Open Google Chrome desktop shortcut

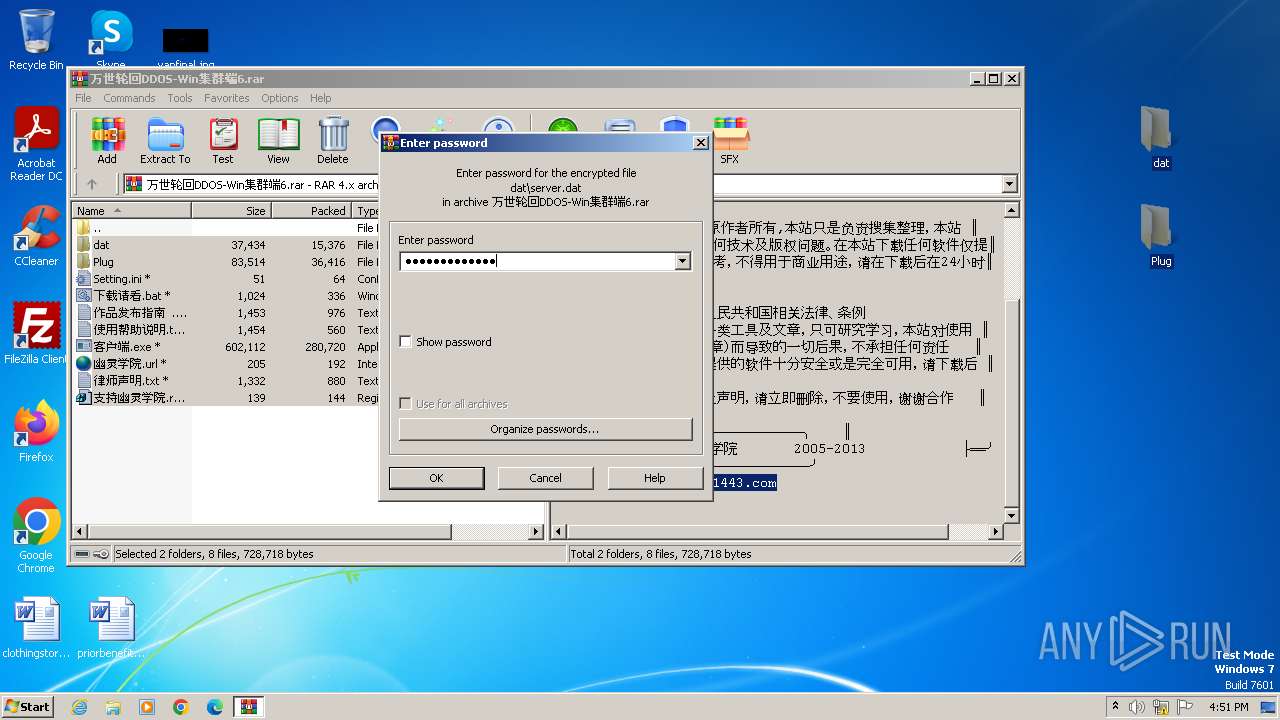pyautogui.click(x=36, y=536)
